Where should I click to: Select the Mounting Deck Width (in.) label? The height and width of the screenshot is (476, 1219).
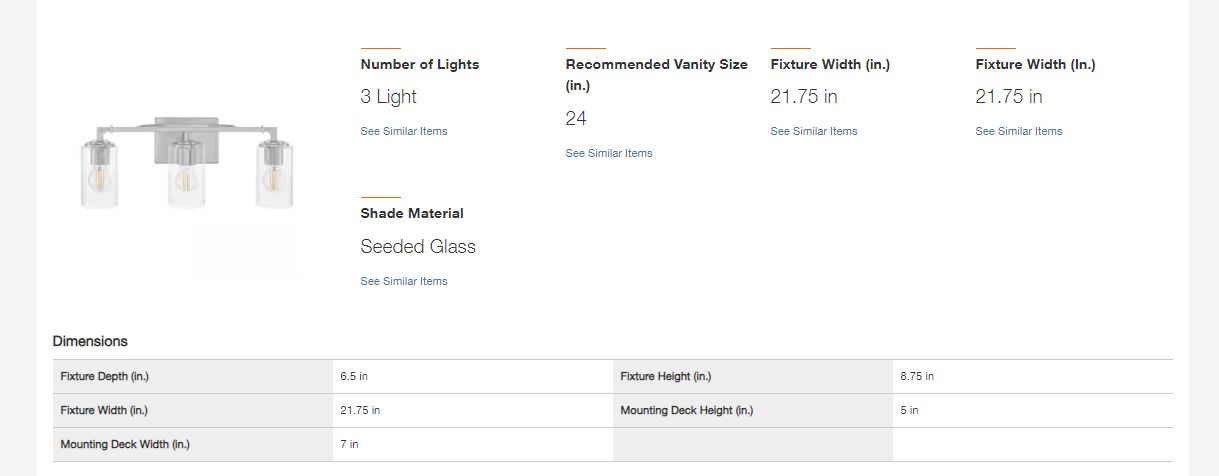point(125,445)
